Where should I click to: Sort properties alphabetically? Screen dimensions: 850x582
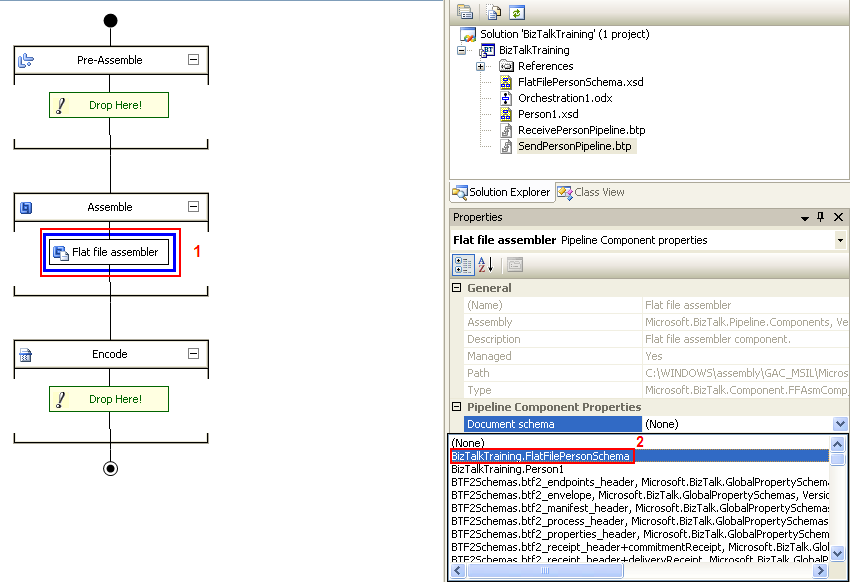486,265
